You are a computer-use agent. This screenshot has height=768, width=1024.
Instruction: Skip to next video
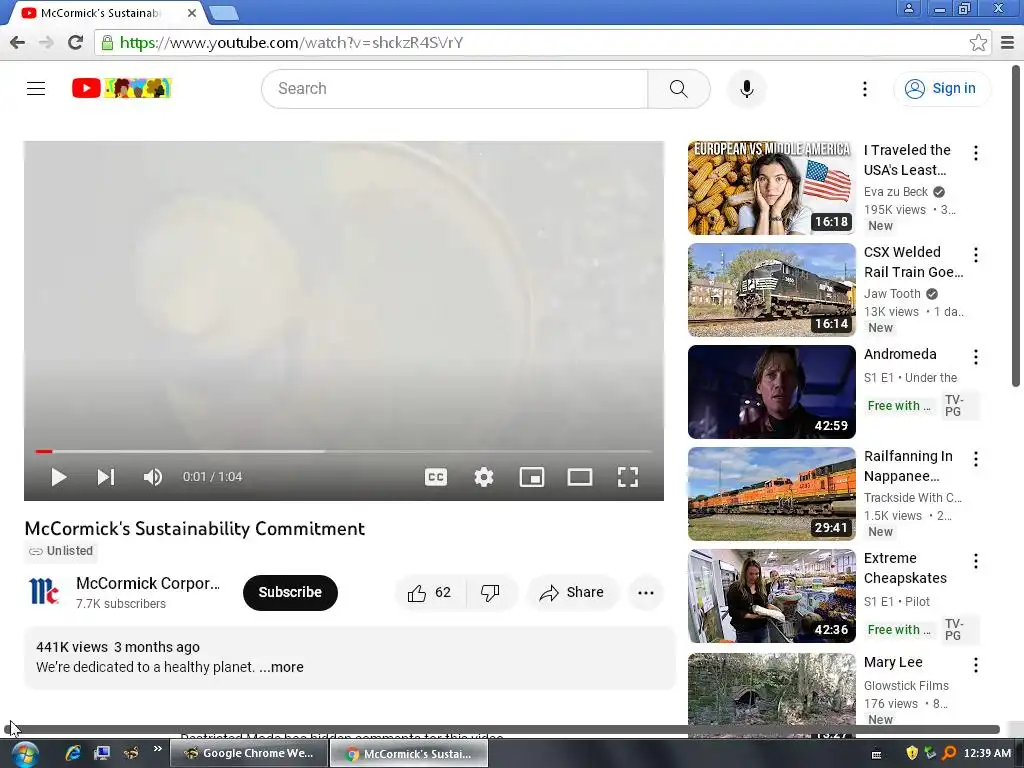[106, 477]
